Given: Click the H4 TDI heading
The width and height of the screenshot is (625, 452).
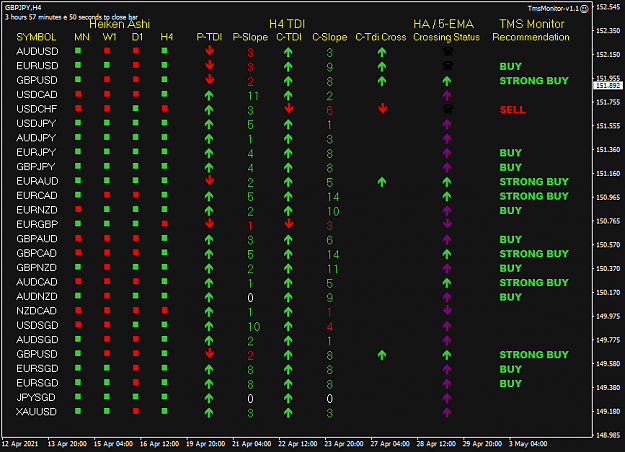Looking at the screenshot, I should coord(287,24).
